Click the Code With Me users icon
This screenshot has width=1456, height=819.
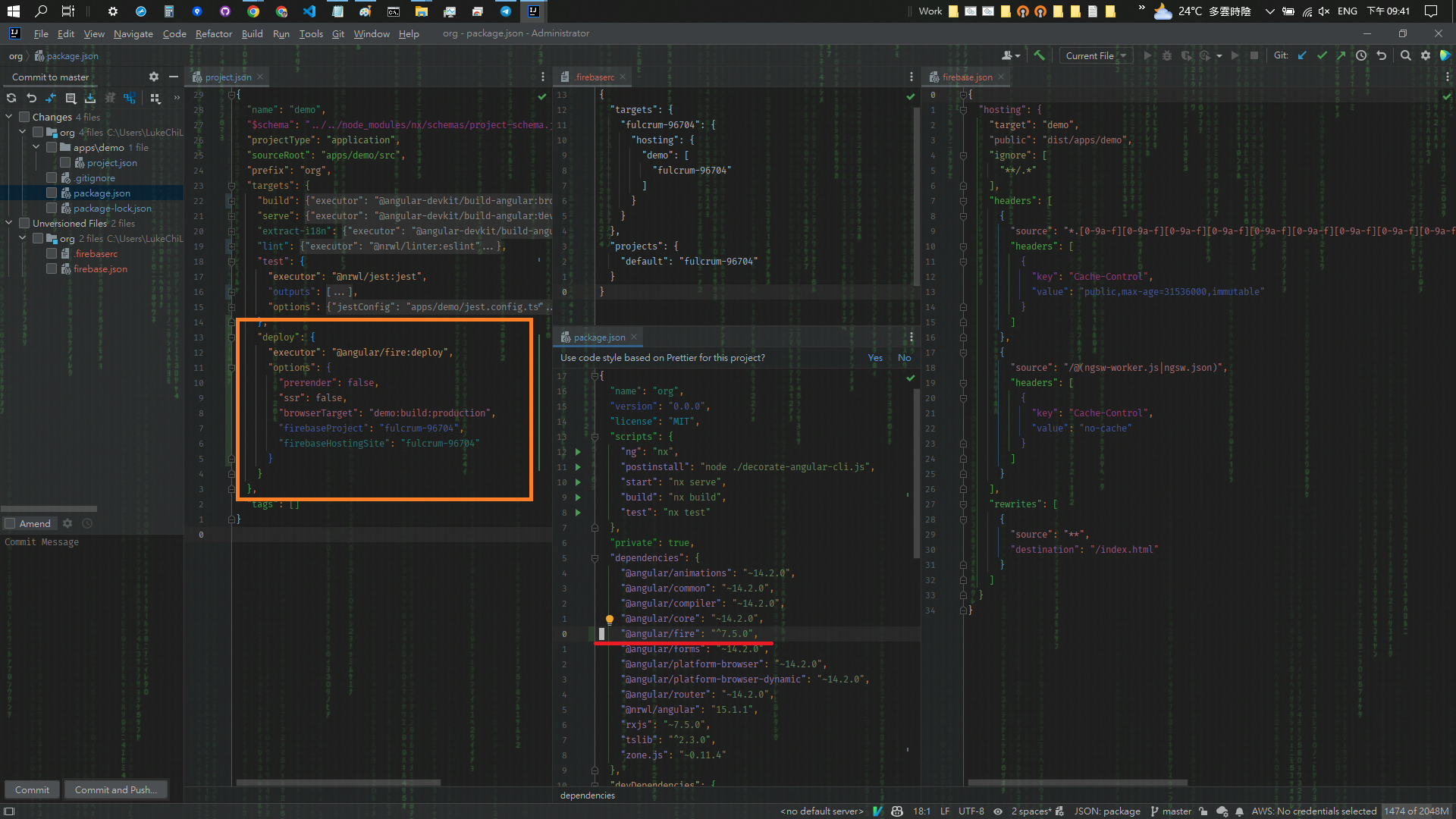pyautogui.click(x=1010, y=55)
